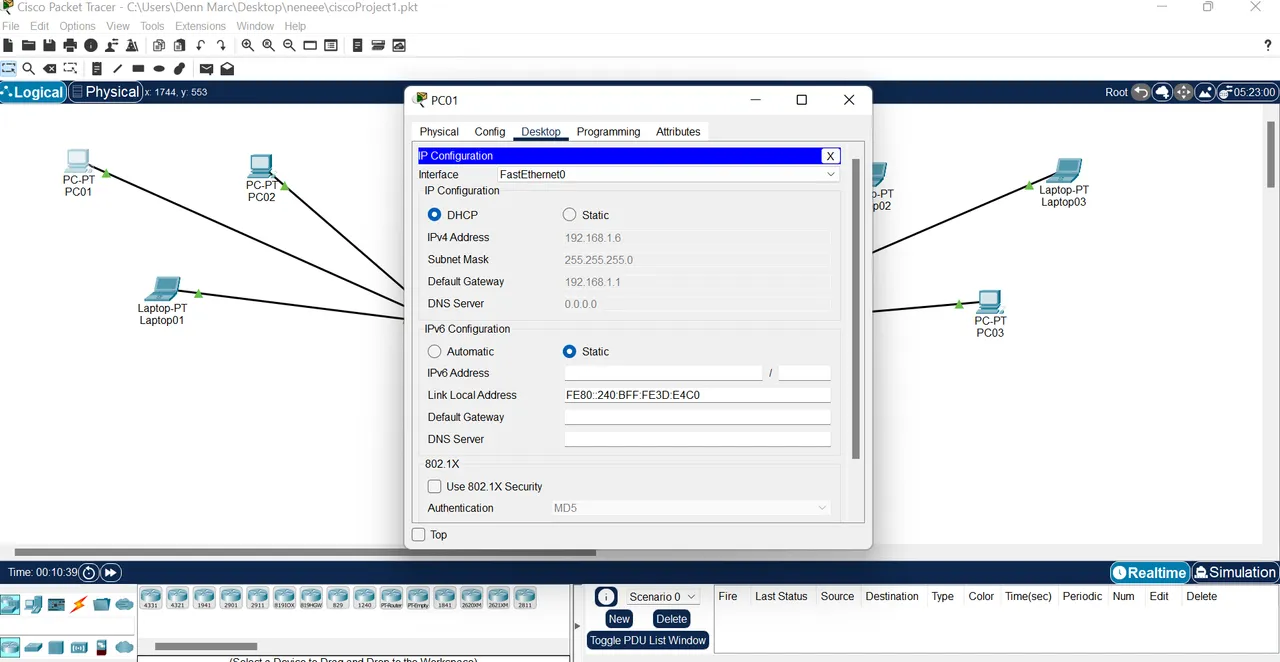Open the Physical tab in PC01
1280x662 pixels.
click(439, 132)
